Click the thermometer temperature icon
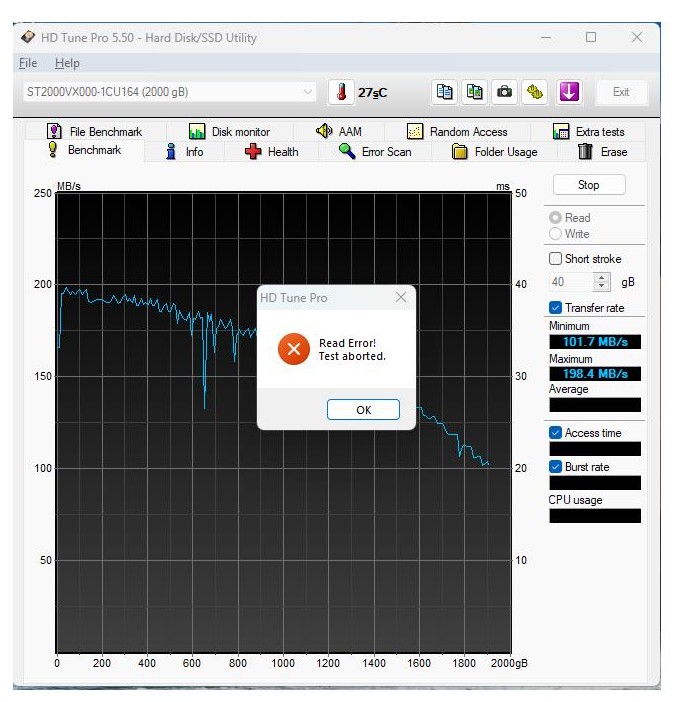 pos(342,92)
